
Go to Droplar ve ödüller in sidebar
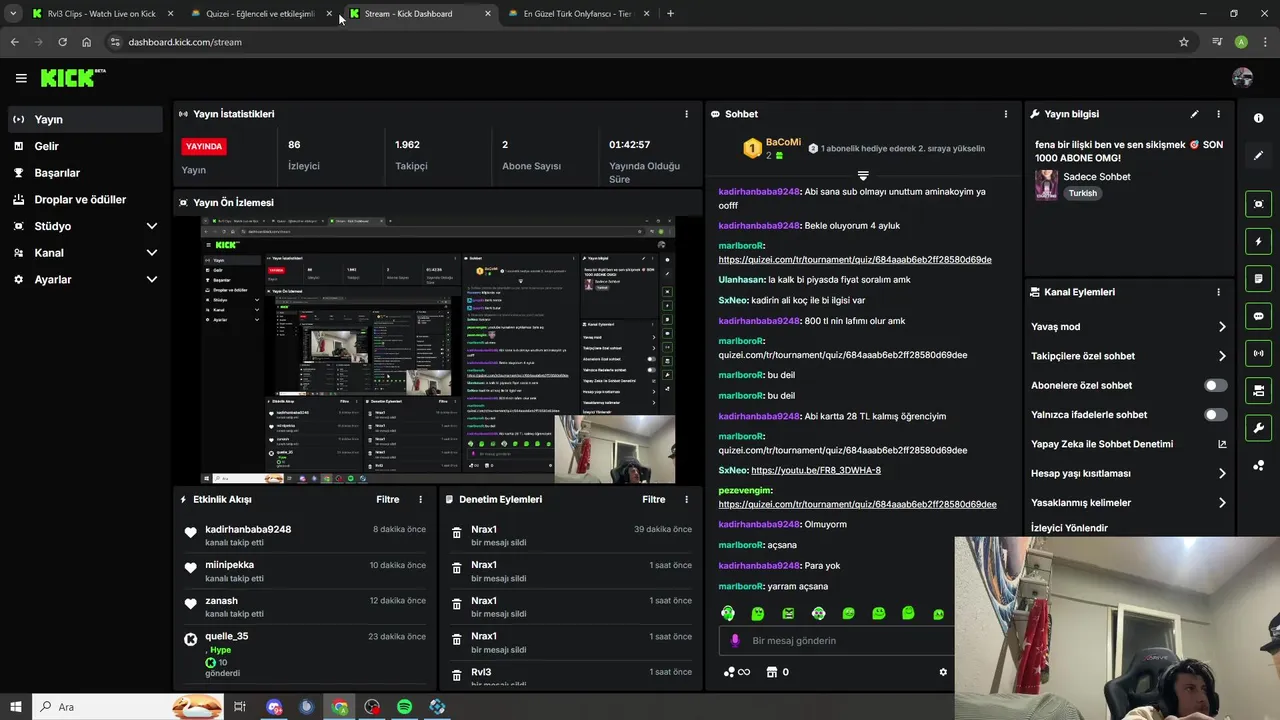tap(85, 200)
